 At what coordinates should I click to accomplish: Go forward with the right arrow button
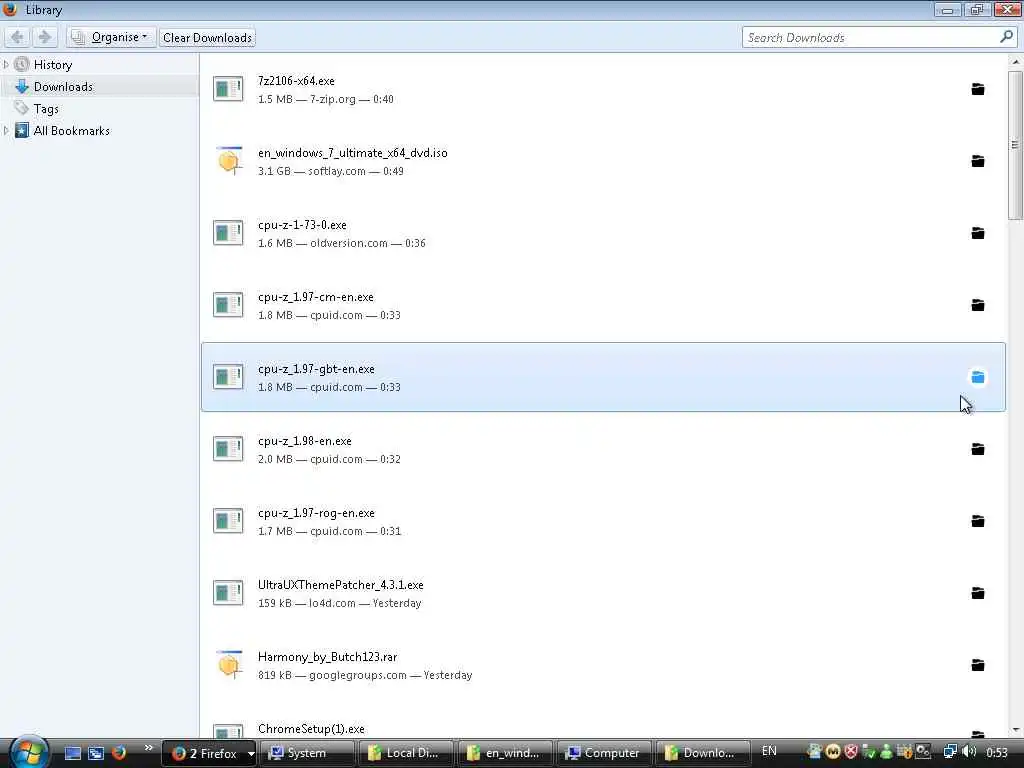pos(44,37)
